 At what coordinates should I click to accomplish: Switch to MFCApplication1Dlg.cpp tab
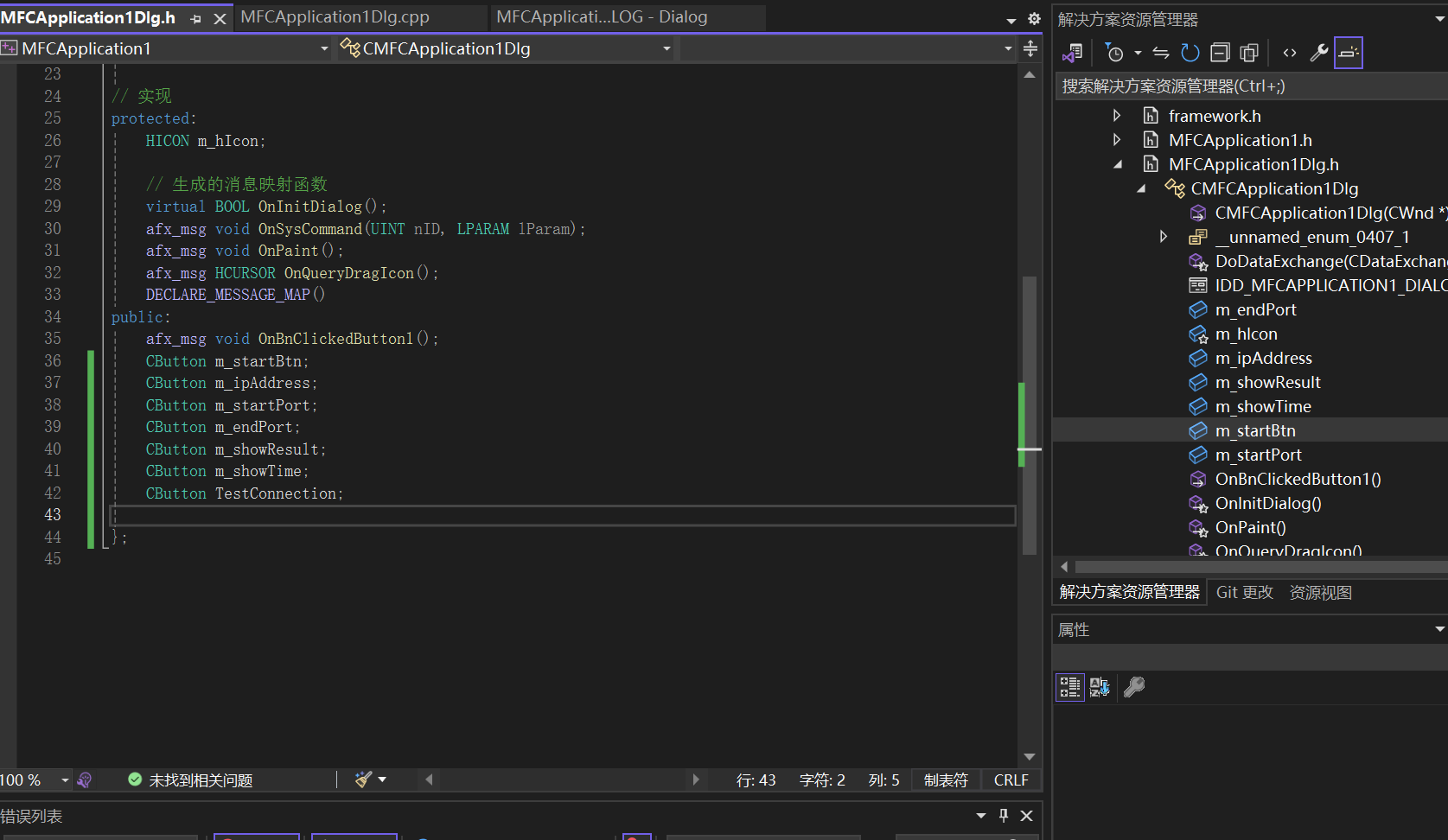pos(335,17)
